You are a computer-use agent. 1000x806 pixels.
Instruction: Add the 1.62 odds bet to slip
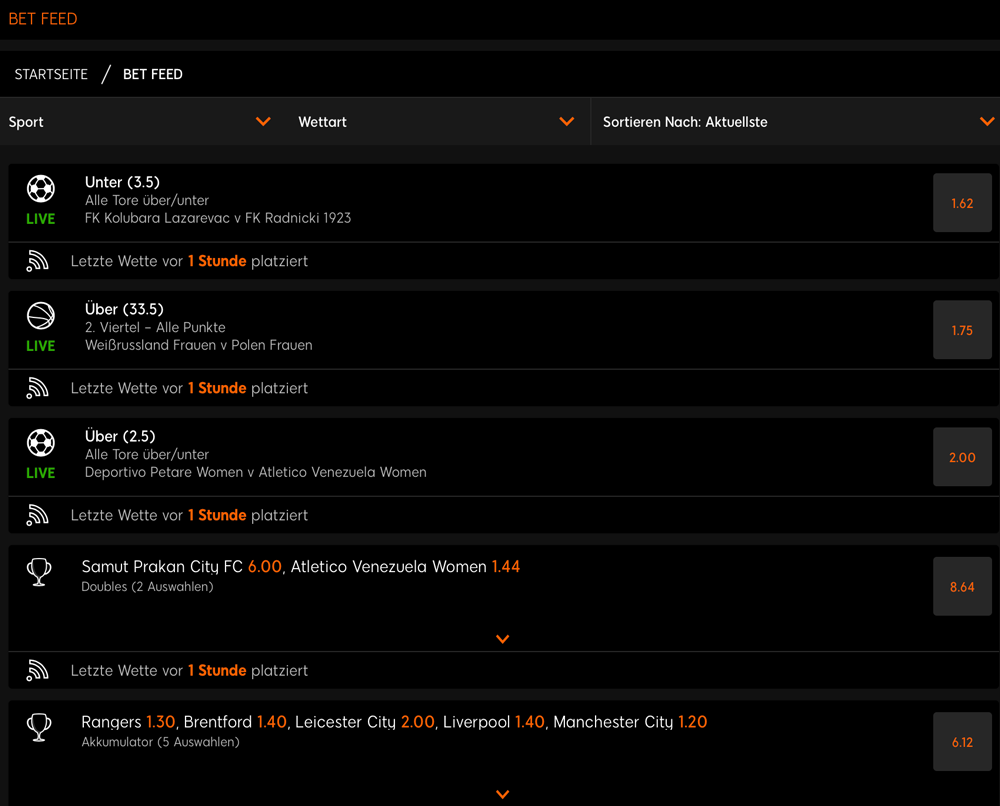pos(962,203)
